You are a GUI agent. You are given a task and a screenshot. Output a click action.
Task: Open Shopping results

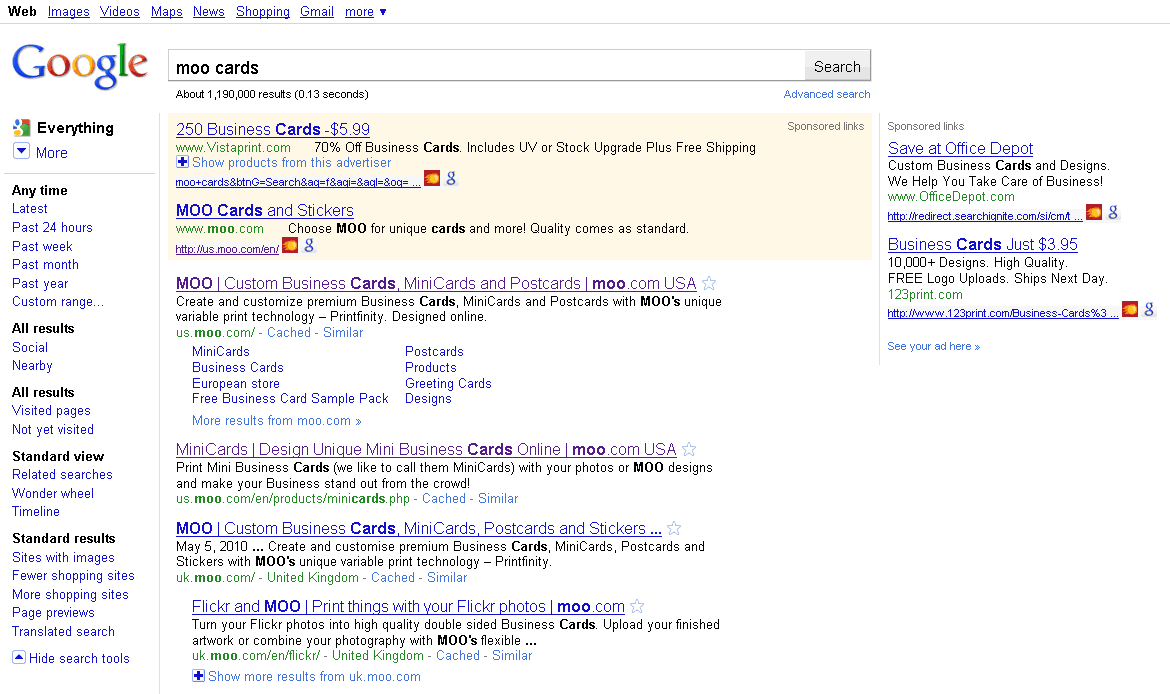tap(263, 12)
